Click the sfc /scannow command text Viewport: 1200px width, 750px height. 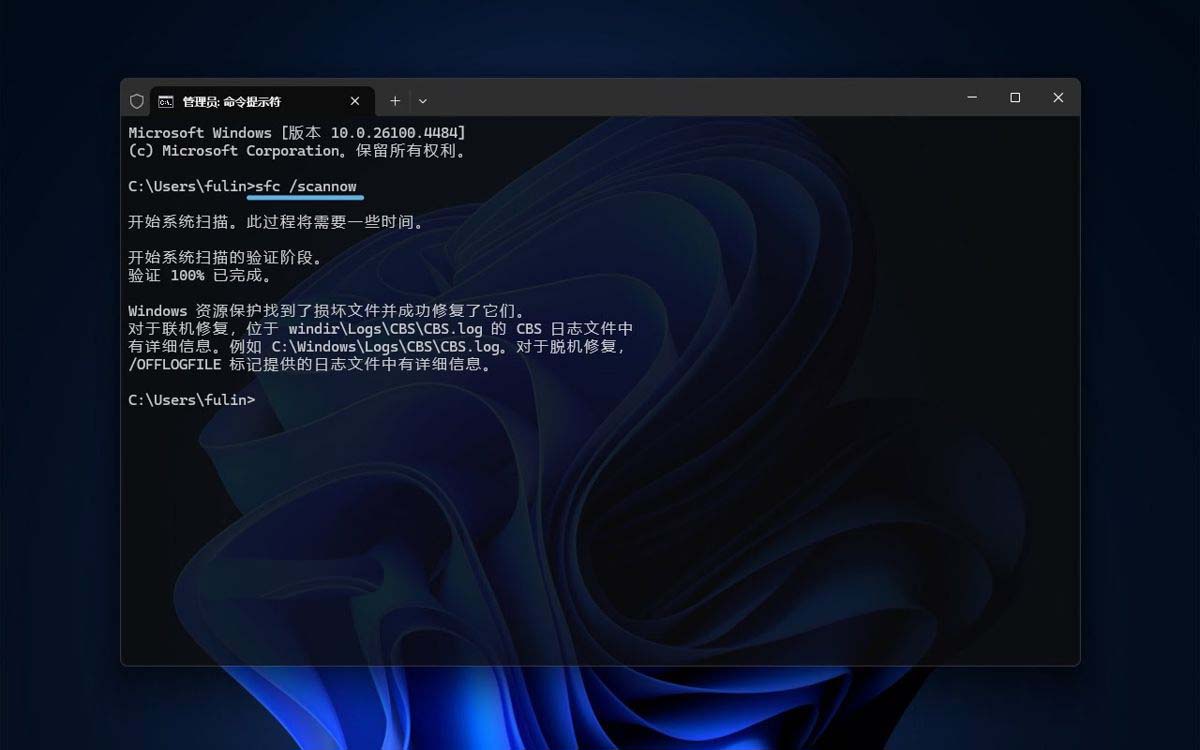pyautogui.click(x=306, y=186)
